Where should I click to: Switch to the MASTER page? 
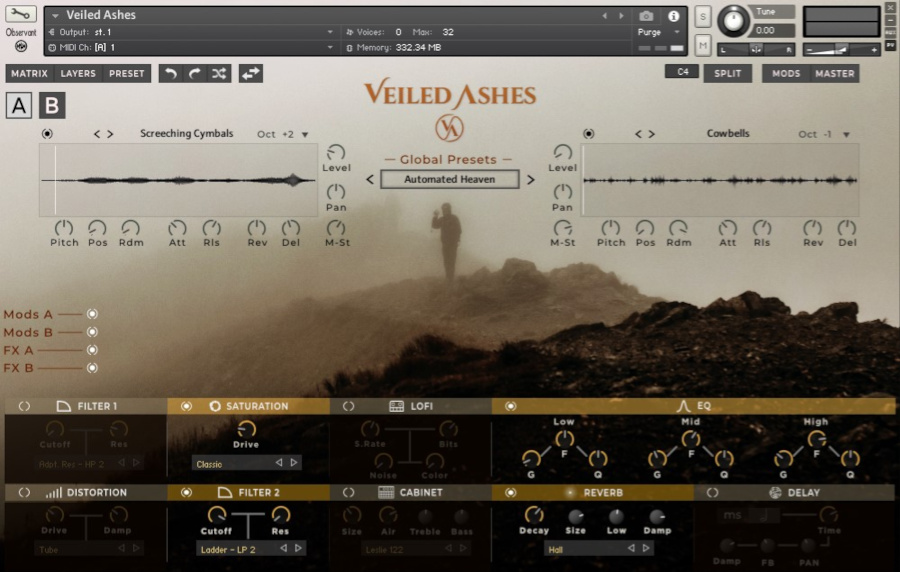tap(835, 73)
